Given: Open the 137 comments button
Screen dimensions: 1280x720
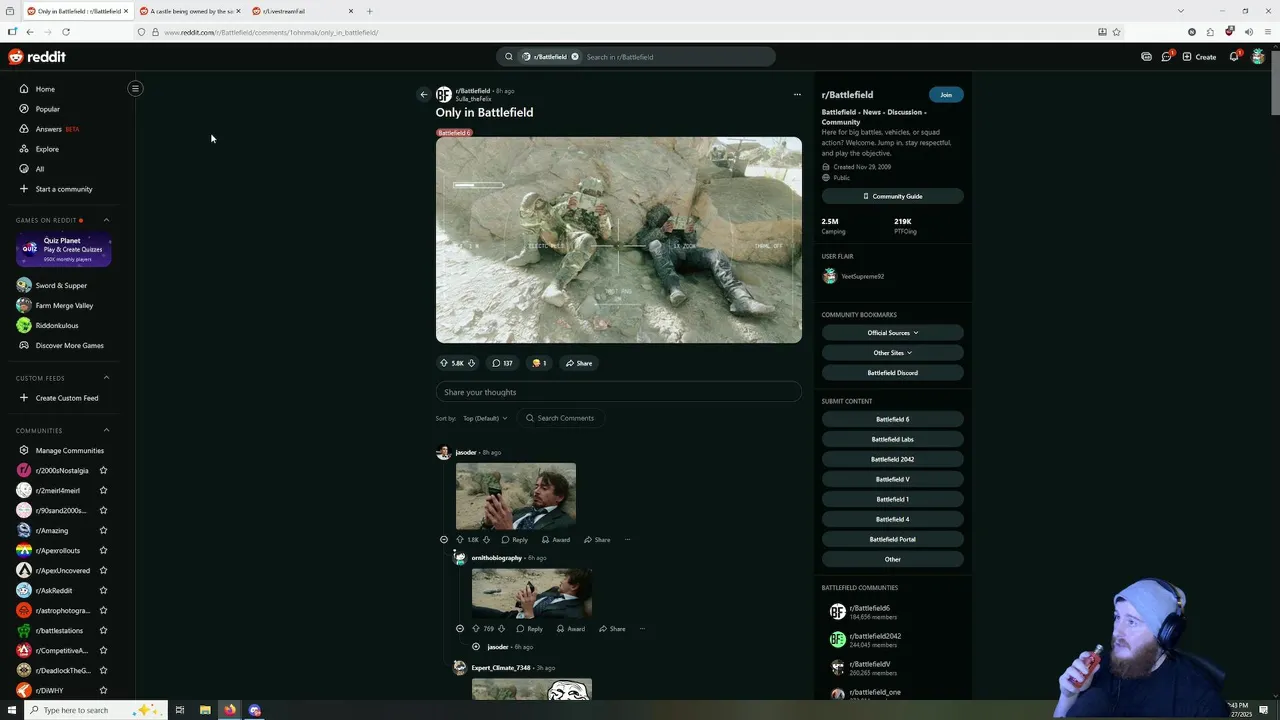Looking at the screenshot, I should (x=502, y=363).
